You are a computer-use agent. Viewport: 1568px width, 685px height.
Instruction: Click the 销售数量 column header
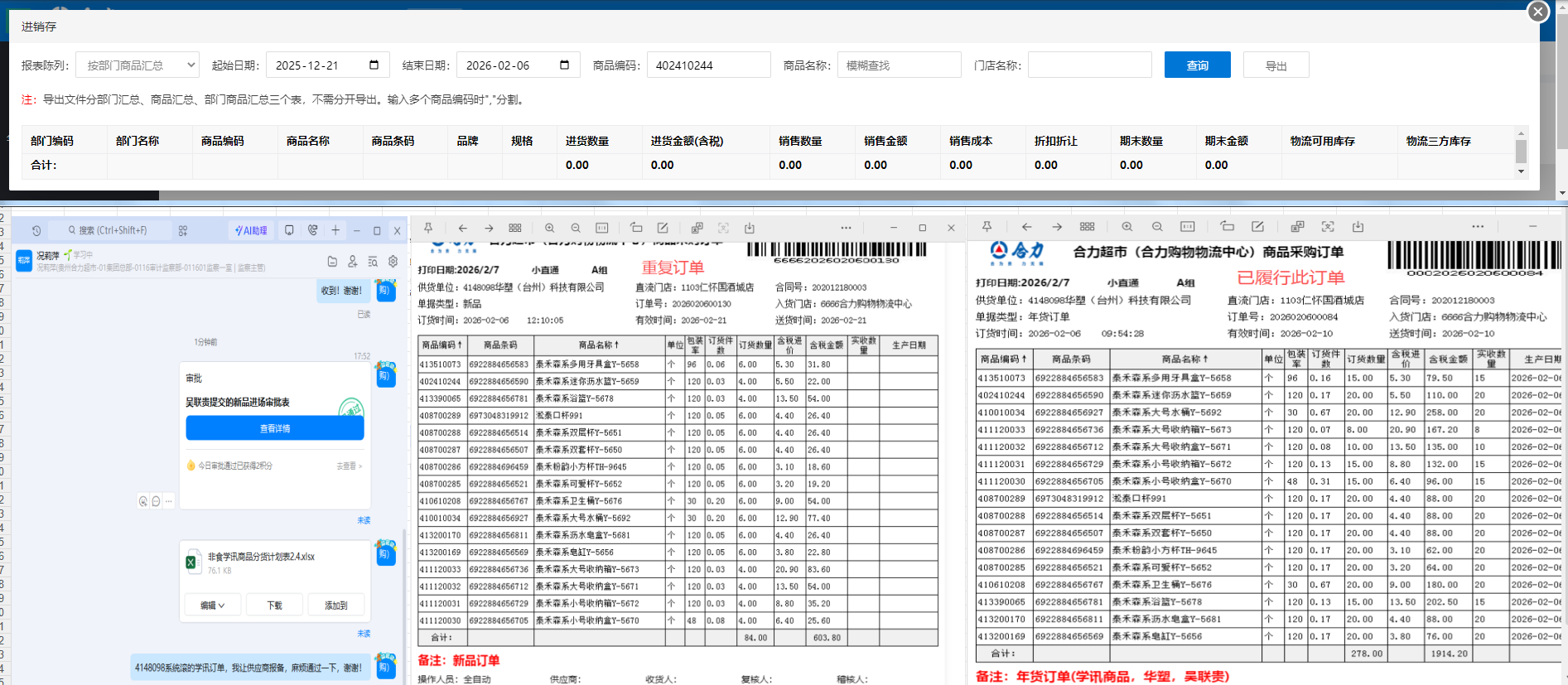tap(800, 141)
